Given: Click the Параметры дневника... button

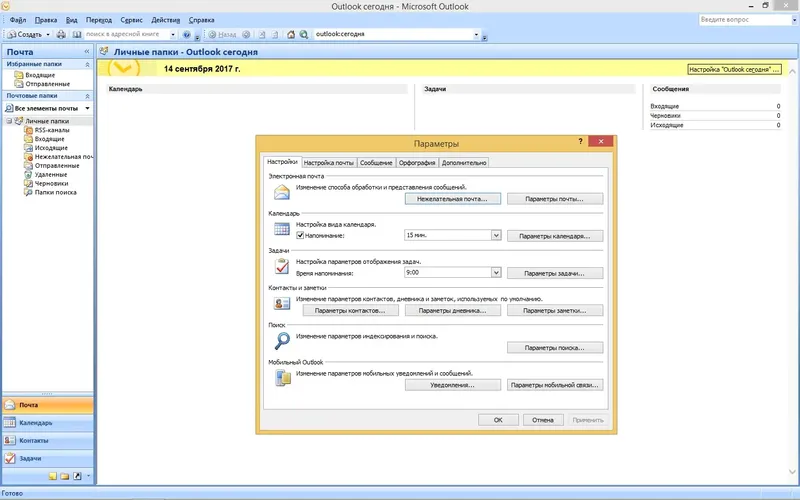Looking at the screenshot, I should [453, 311].
